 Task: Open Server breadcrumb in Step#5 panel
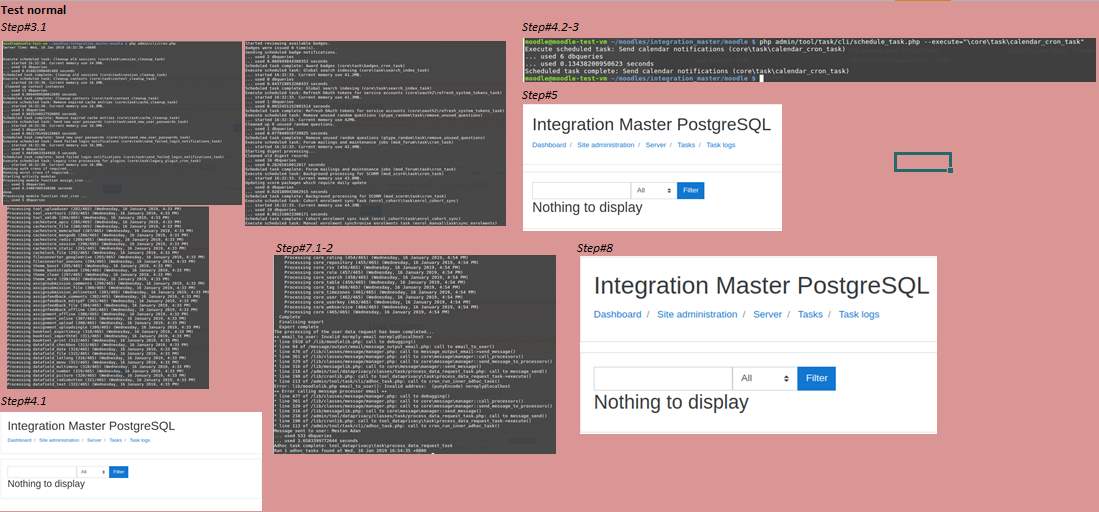pyautogui.click(x=656, y=145)
